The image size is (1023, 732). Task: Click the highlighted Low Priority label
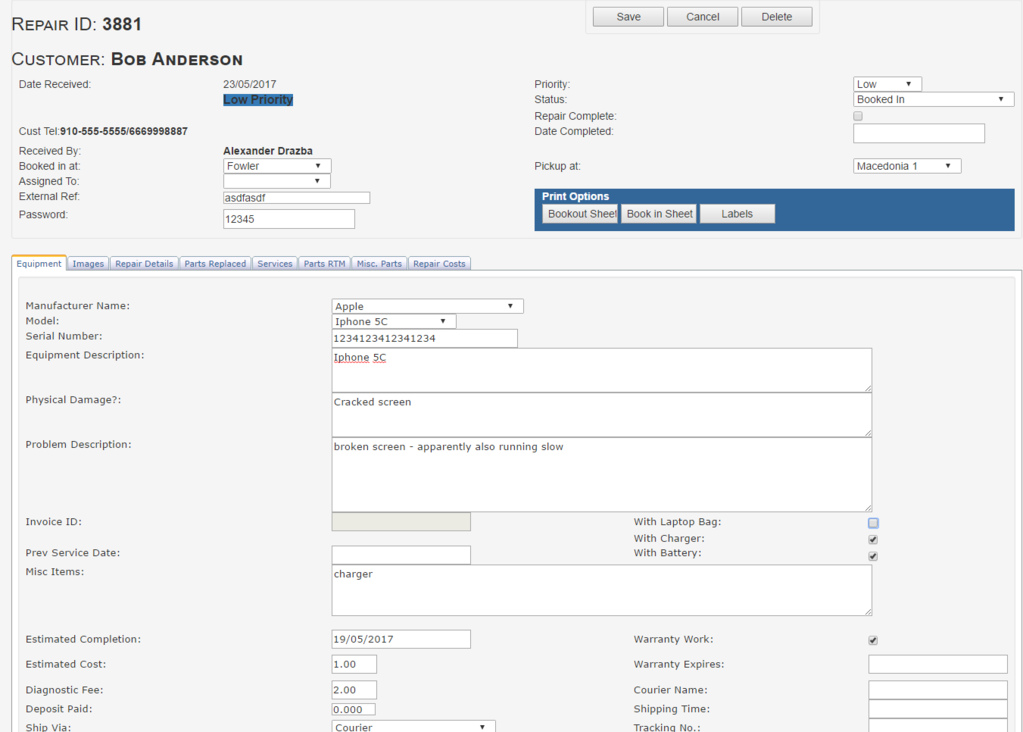[258, 100]
